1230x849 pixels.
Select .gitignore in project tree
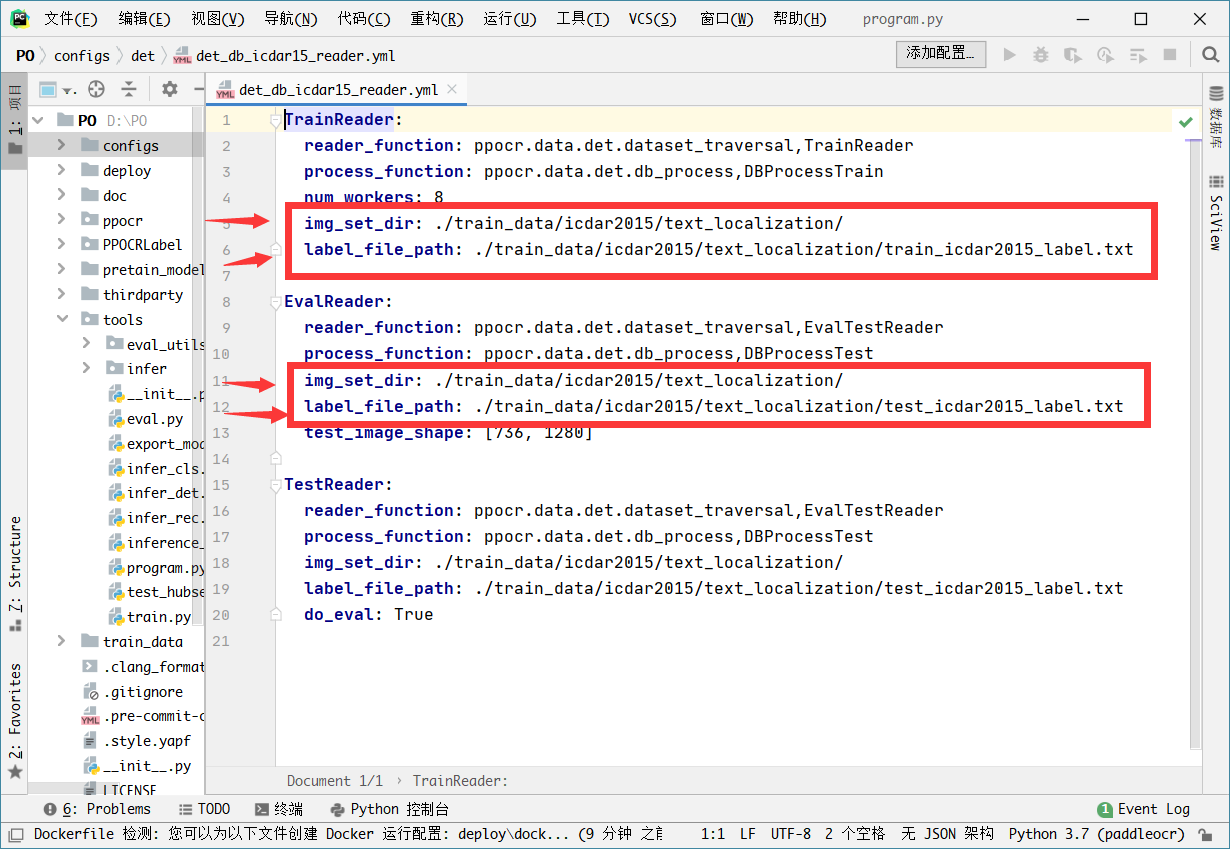143,691
